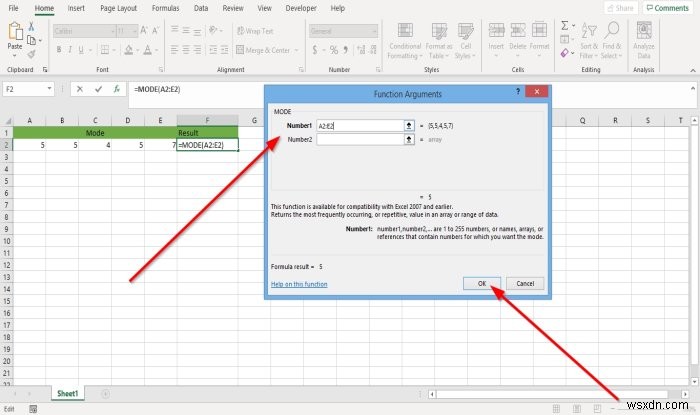Click the Copy icon in Clipboard group
The height and width of the screenshot is (415, 700).
[x=31, y=41]
